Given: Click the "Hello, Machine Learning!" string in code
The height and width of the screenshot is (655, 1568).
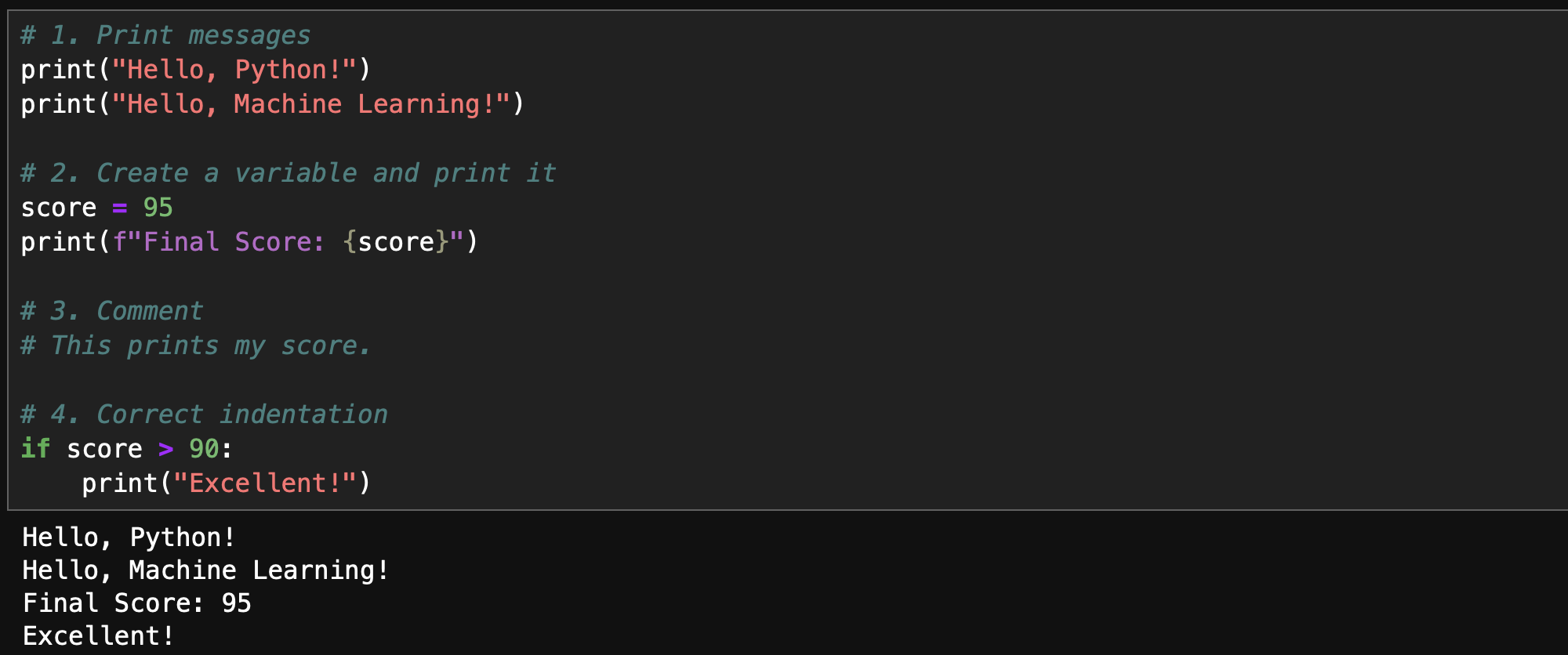Looking at the screenshot, I should pos(311,104).
